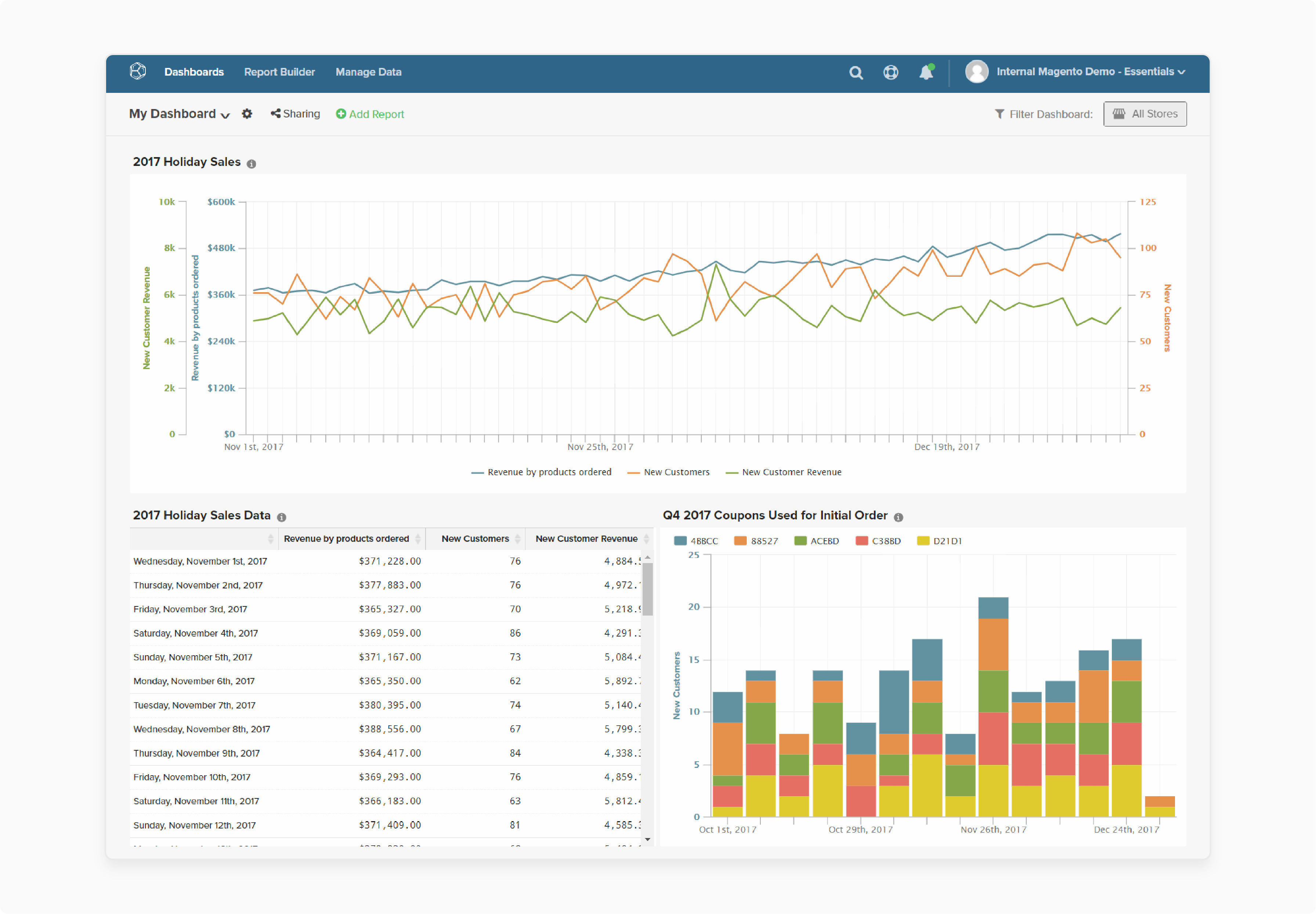Click the notifications bell icon

pos(926,72)
